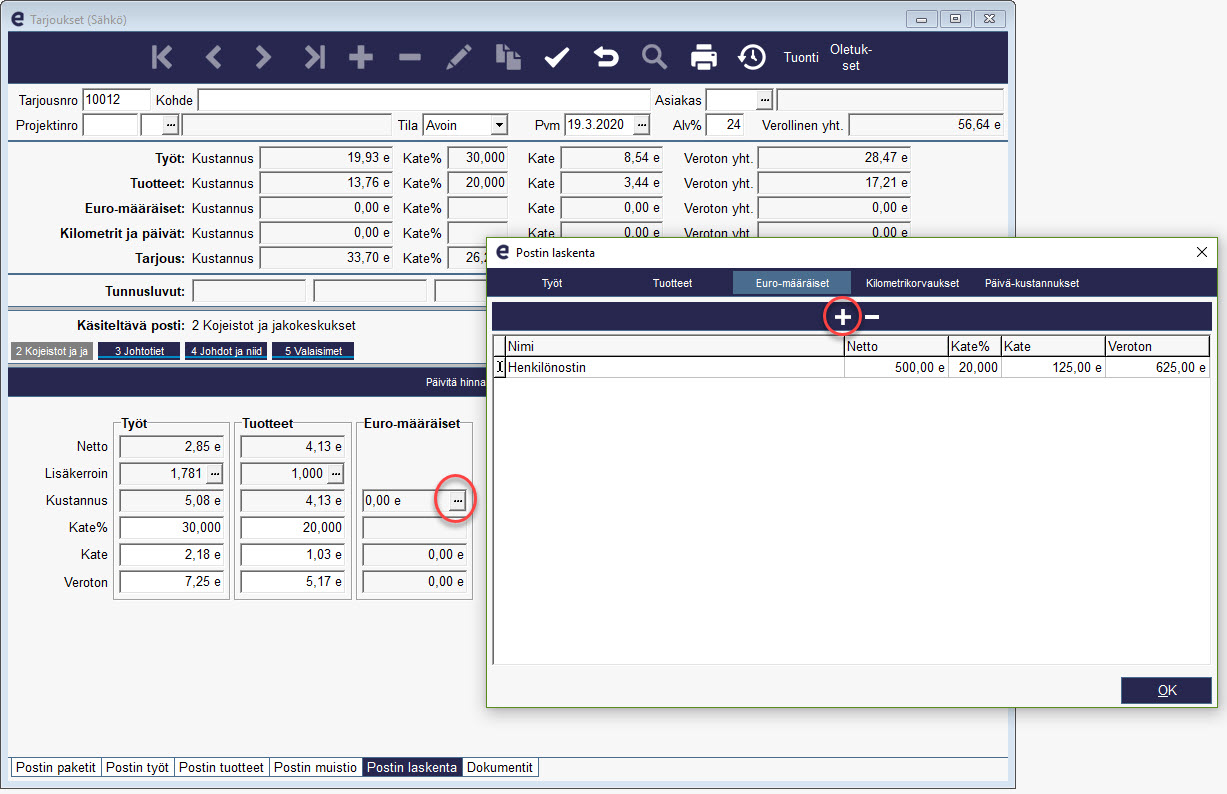Click Netto cell 500,00 e
Viewport: 1227px width, 794px height.
(x=896, y=367)
